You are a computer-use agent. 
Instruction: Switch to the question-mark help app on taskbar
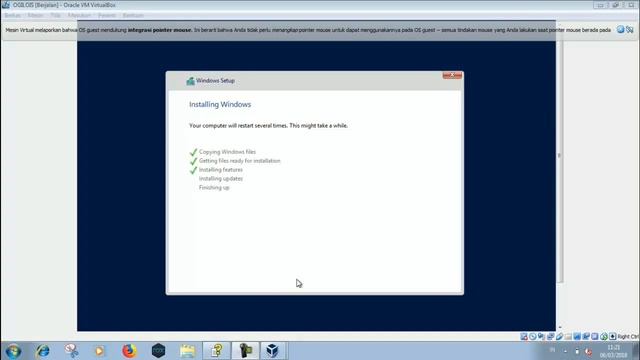pyautogui.click(x=217, y=351)
